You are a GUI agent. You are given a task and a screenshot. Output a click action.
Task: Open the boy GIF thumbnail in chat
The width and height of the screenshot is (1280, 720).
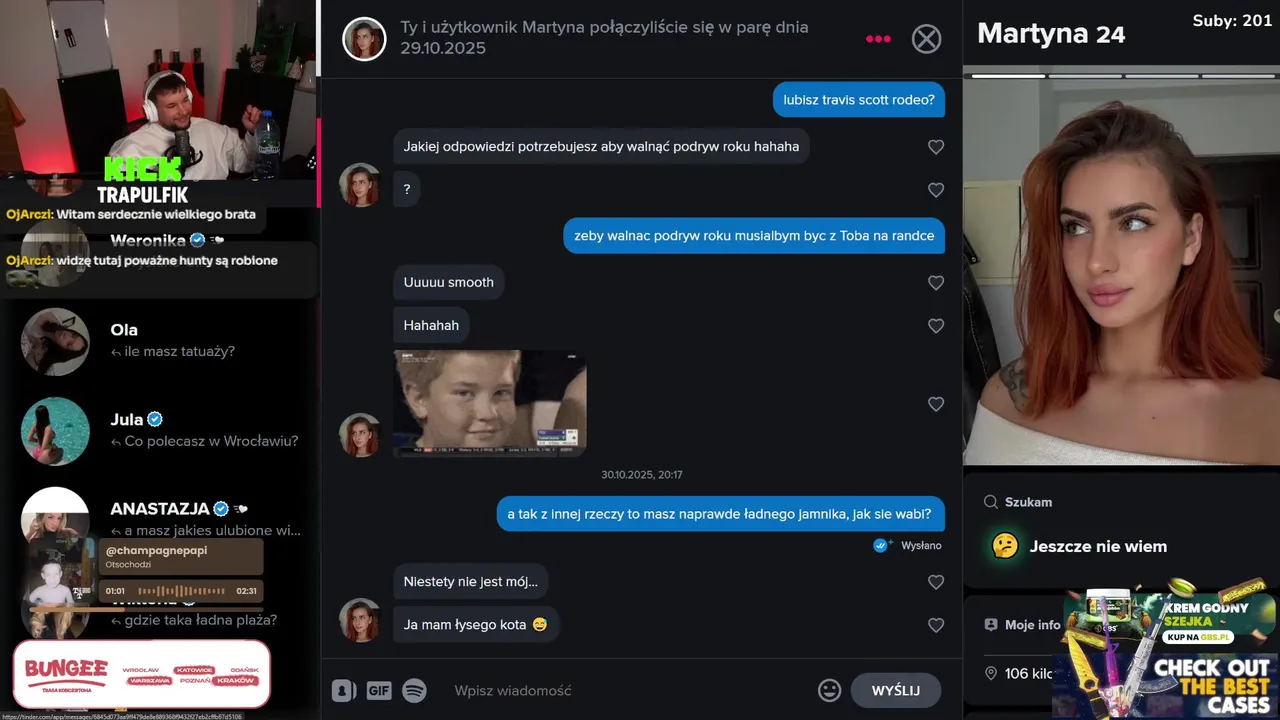pyautogui.click(x=490, y=403)
